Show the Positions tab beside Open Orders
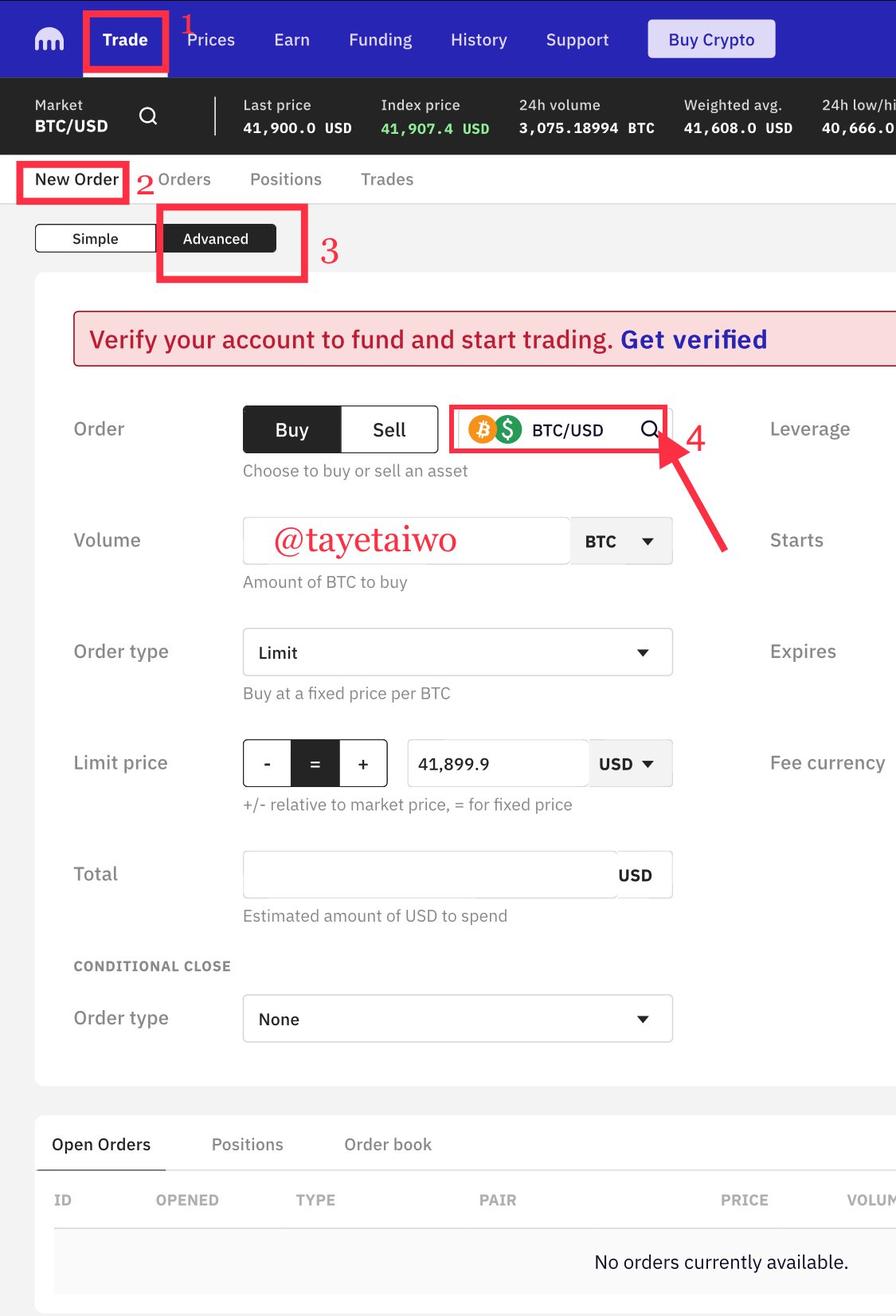 pos(248,1145)
